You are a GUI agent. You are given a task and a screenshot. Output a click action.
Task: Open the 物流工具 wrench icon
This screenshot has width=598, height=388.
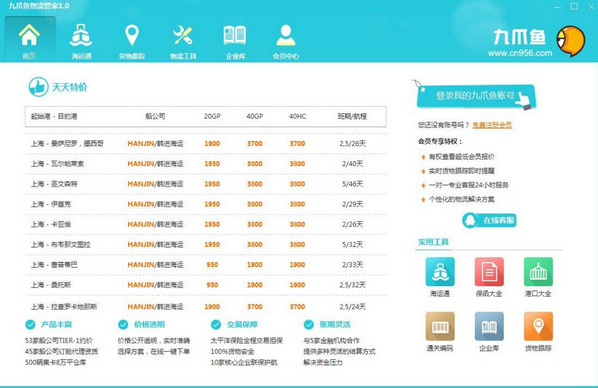click(x=183, y=35)
